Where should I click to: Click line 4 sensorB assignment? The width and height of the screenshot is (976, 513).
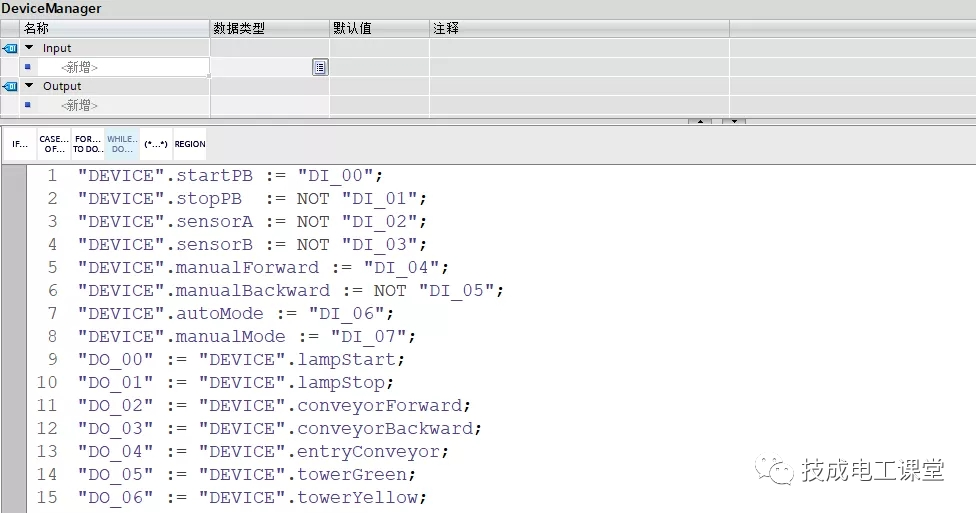pos(252,245)
